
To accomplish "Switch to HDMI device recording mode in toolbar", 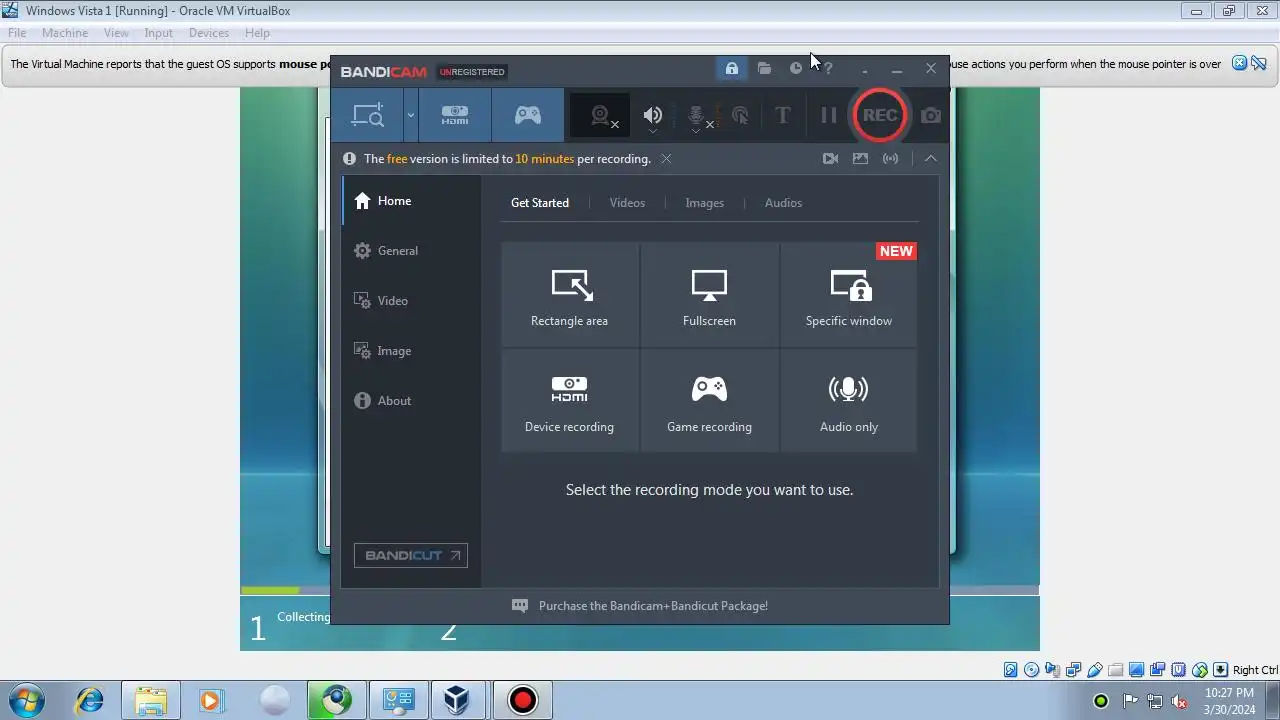I will click(x=455, y=115).
